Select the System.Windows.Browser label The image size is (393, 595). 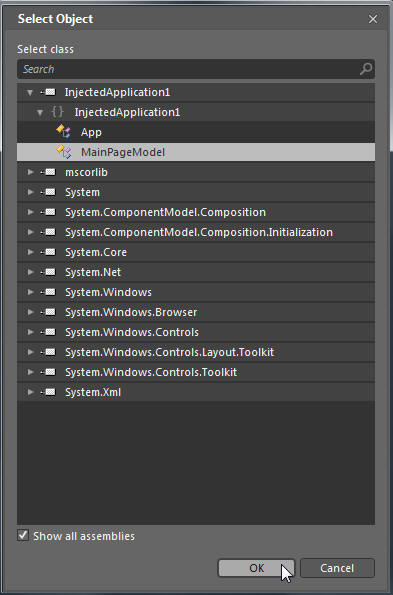pyautogui.click(x=131, y=312)
